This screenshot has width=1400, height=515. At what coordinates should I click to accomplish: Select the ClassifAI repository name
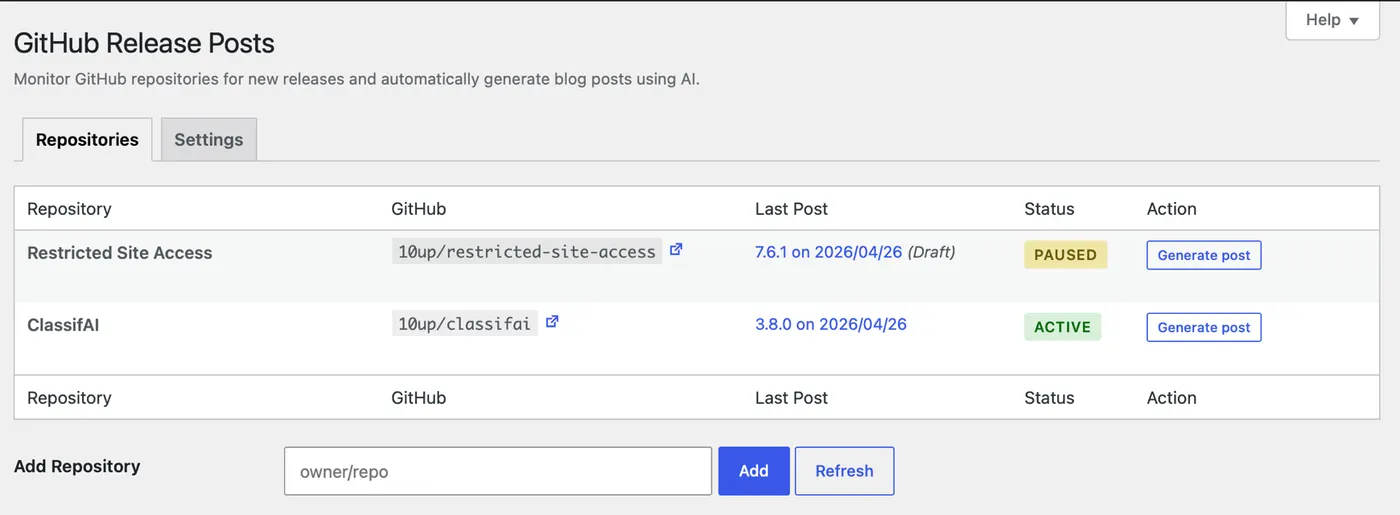tap(63, 325)
